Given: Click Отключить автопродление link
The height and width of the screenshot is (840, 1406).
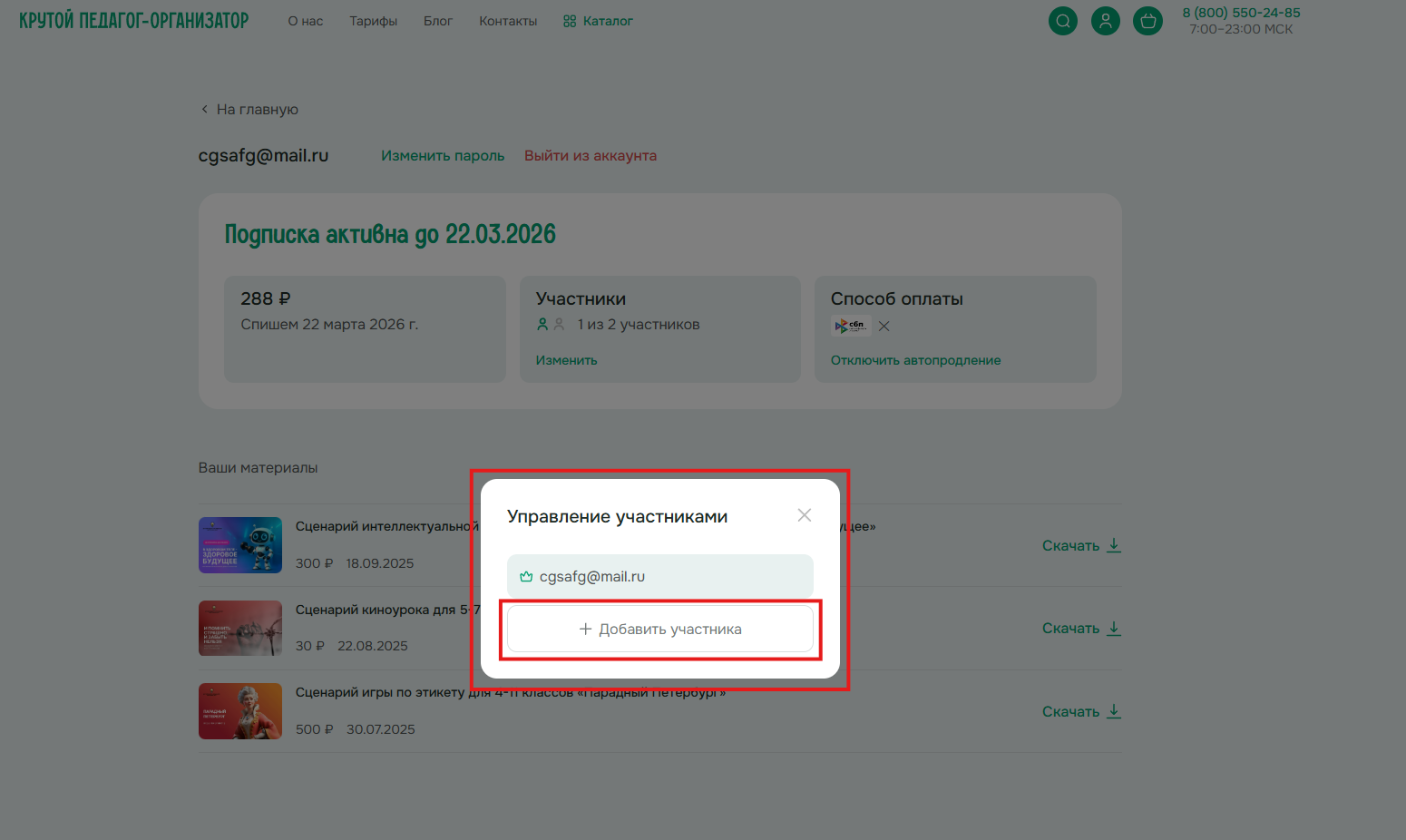Looking at the screenshot, I should [915, 360].
